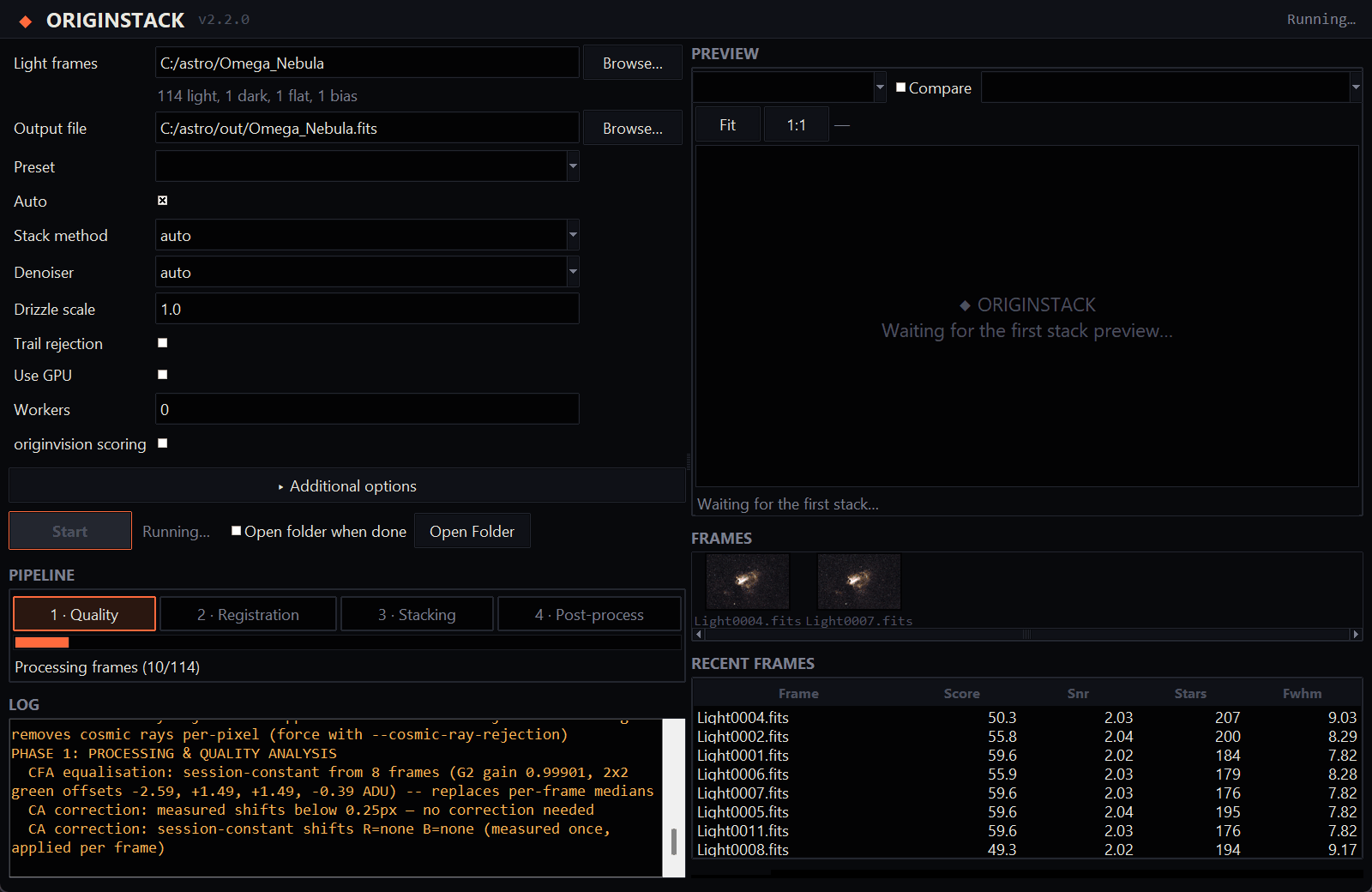
Task: Expand Additional options section
Action: 346,485
